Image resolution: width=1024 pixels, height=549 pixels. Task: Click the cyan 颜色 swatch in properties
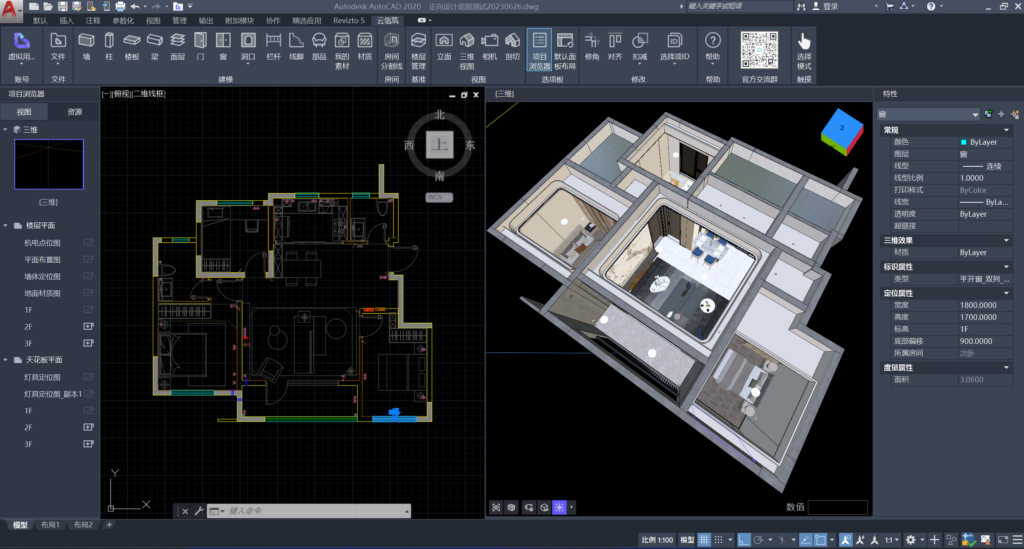[964, 142]
